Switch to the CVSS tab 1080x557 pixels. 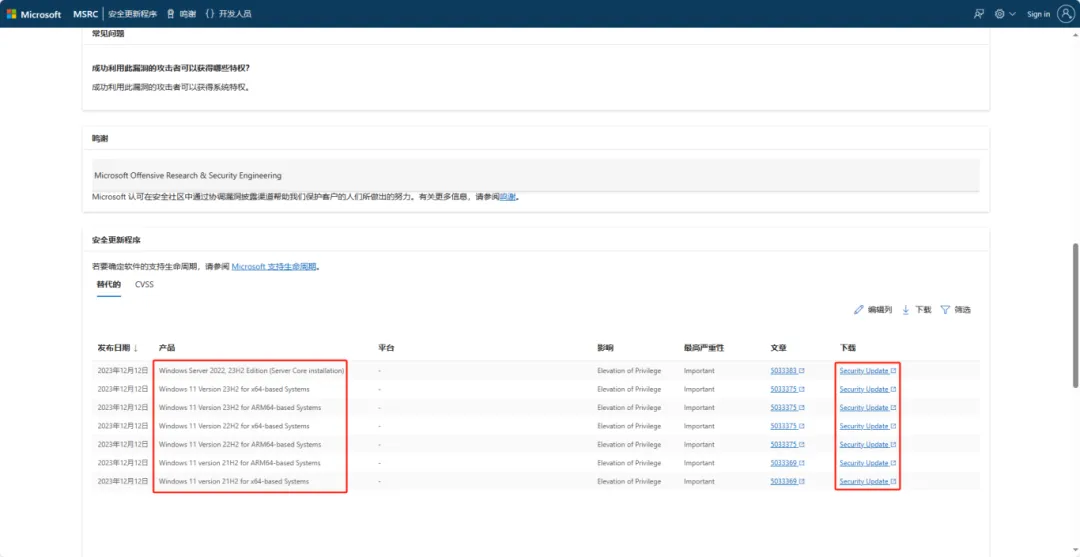pyautogui.click(x=145, y=284)
